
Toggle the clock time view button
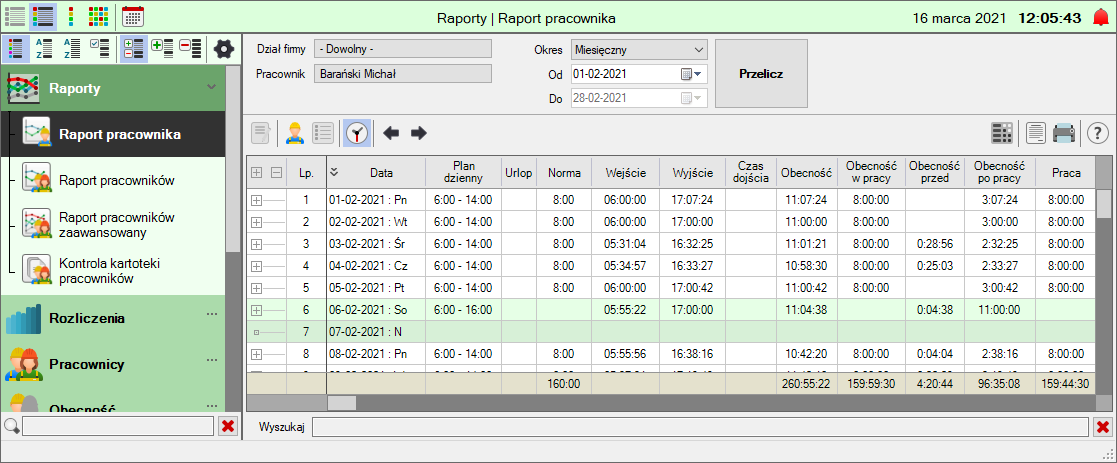click(x=357, y=132)
